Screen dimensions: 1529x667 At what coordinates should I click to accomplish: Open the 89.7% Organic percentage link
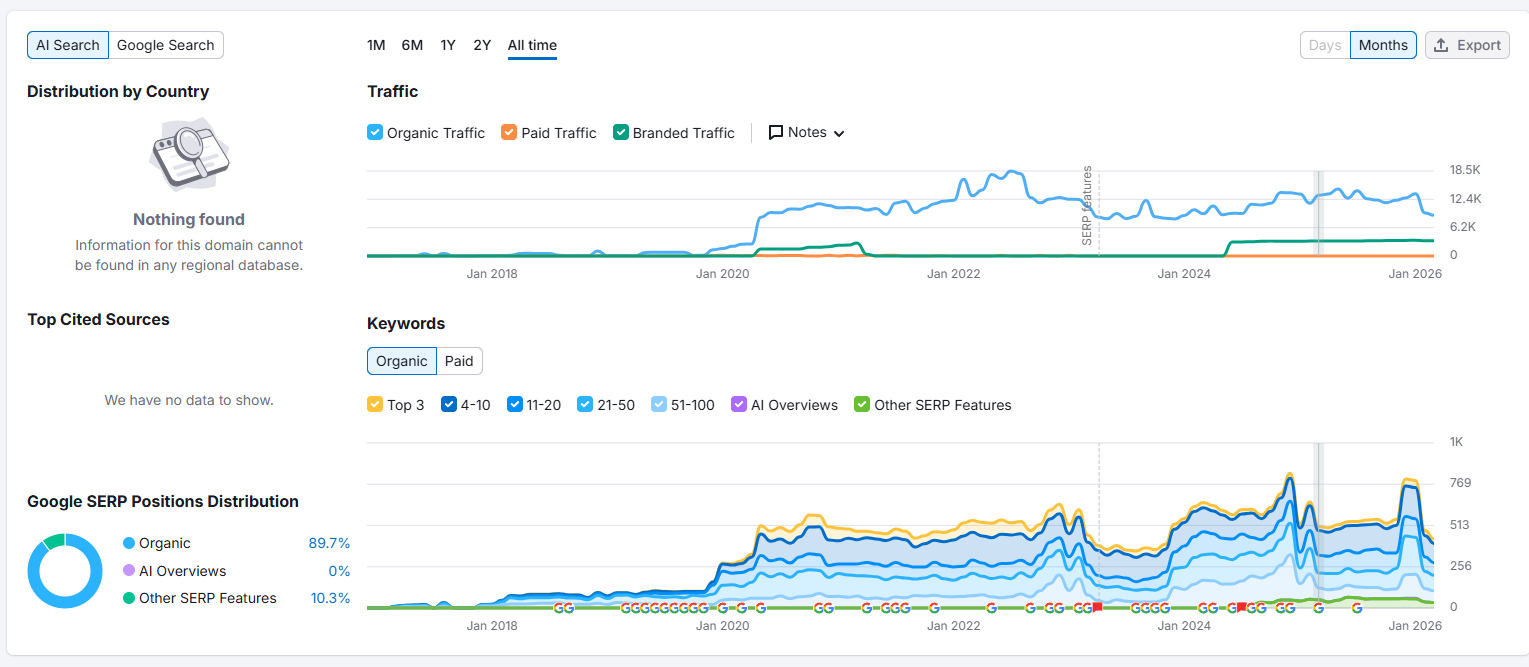(x=329, y=543)
